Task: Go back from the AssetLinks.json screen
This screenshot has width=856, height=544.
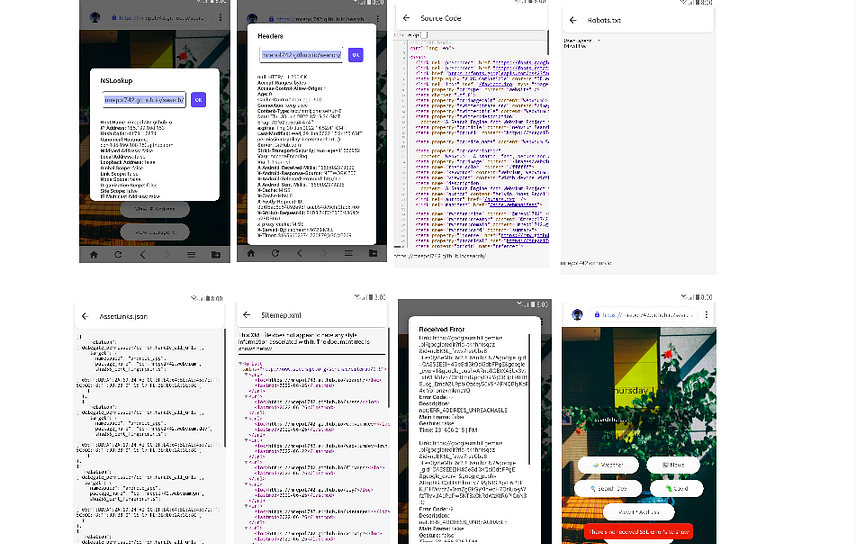Action: coord(85,316)
